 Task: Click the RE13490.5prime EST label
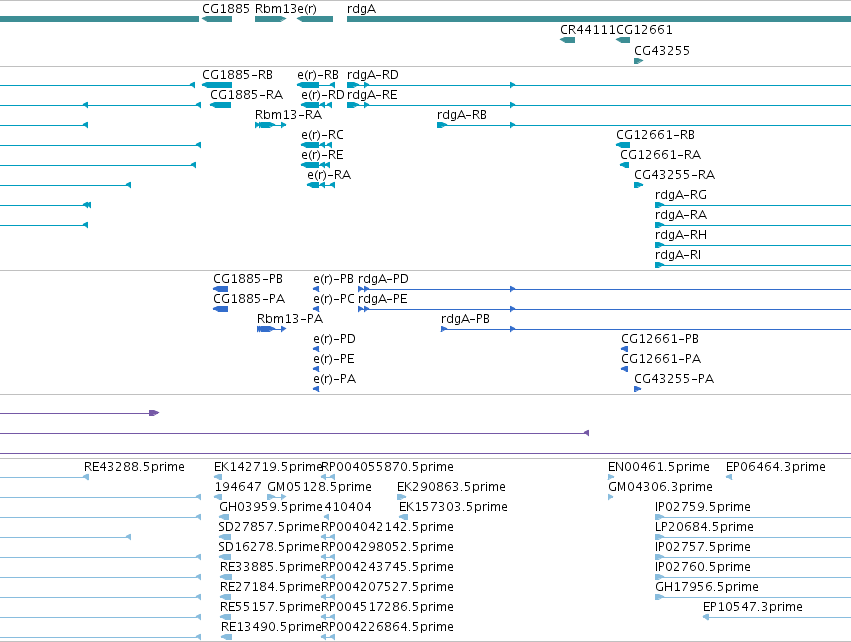271,628
